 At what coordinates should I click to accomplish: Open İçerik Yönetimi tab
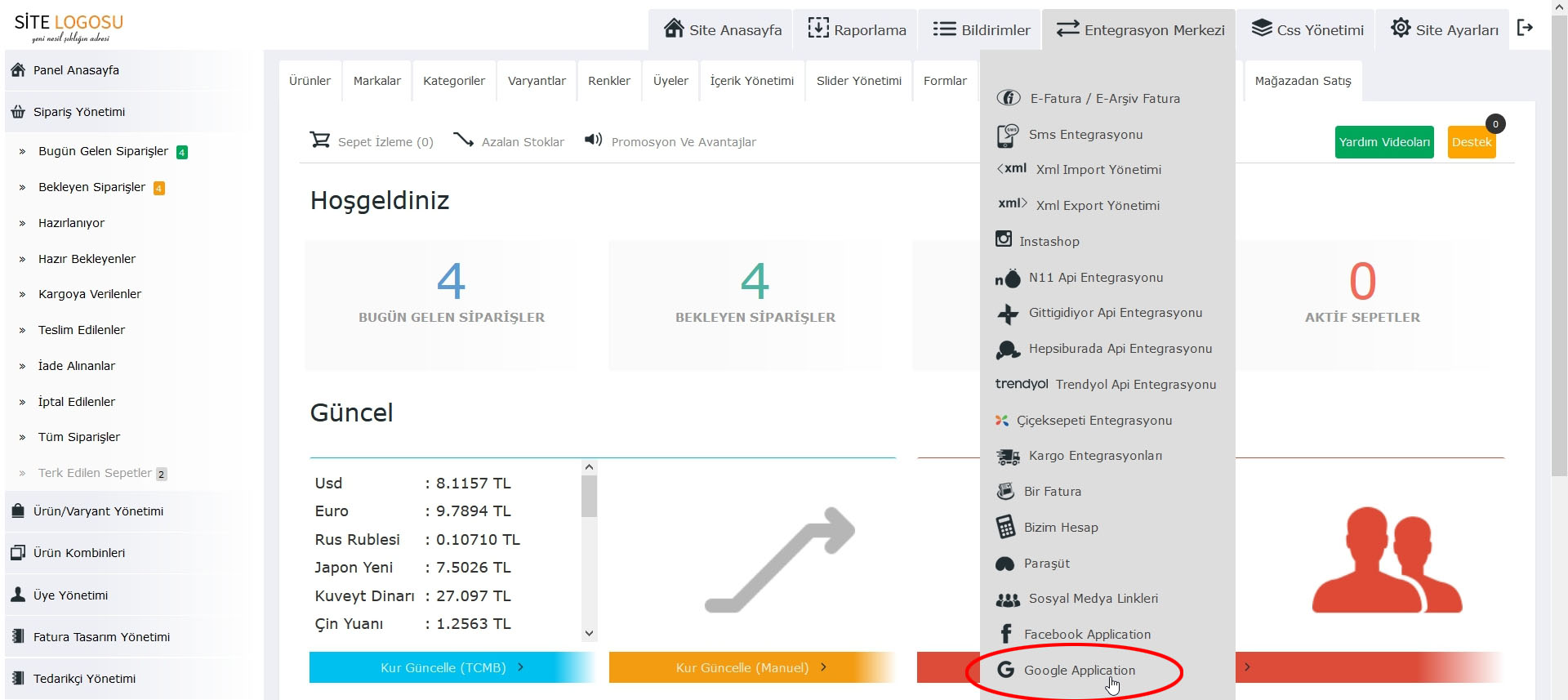[751, 81]
